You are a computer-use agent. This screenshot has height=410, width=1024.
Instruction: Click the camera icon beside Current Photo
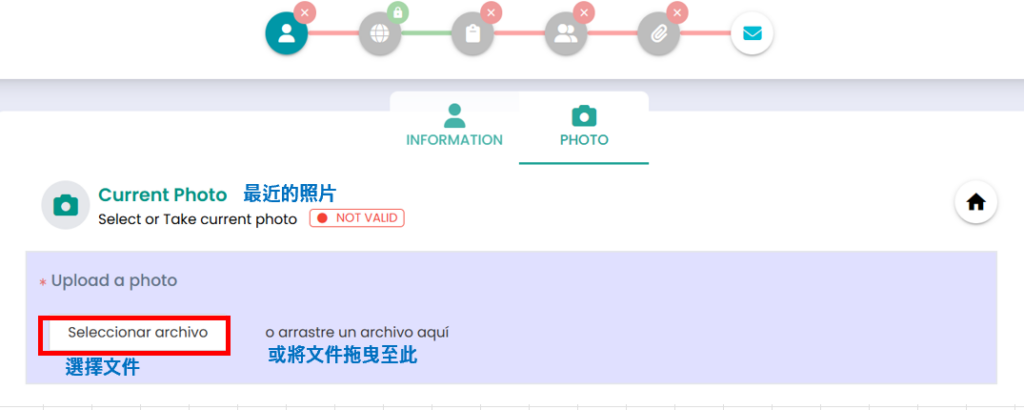click(66, 205)
